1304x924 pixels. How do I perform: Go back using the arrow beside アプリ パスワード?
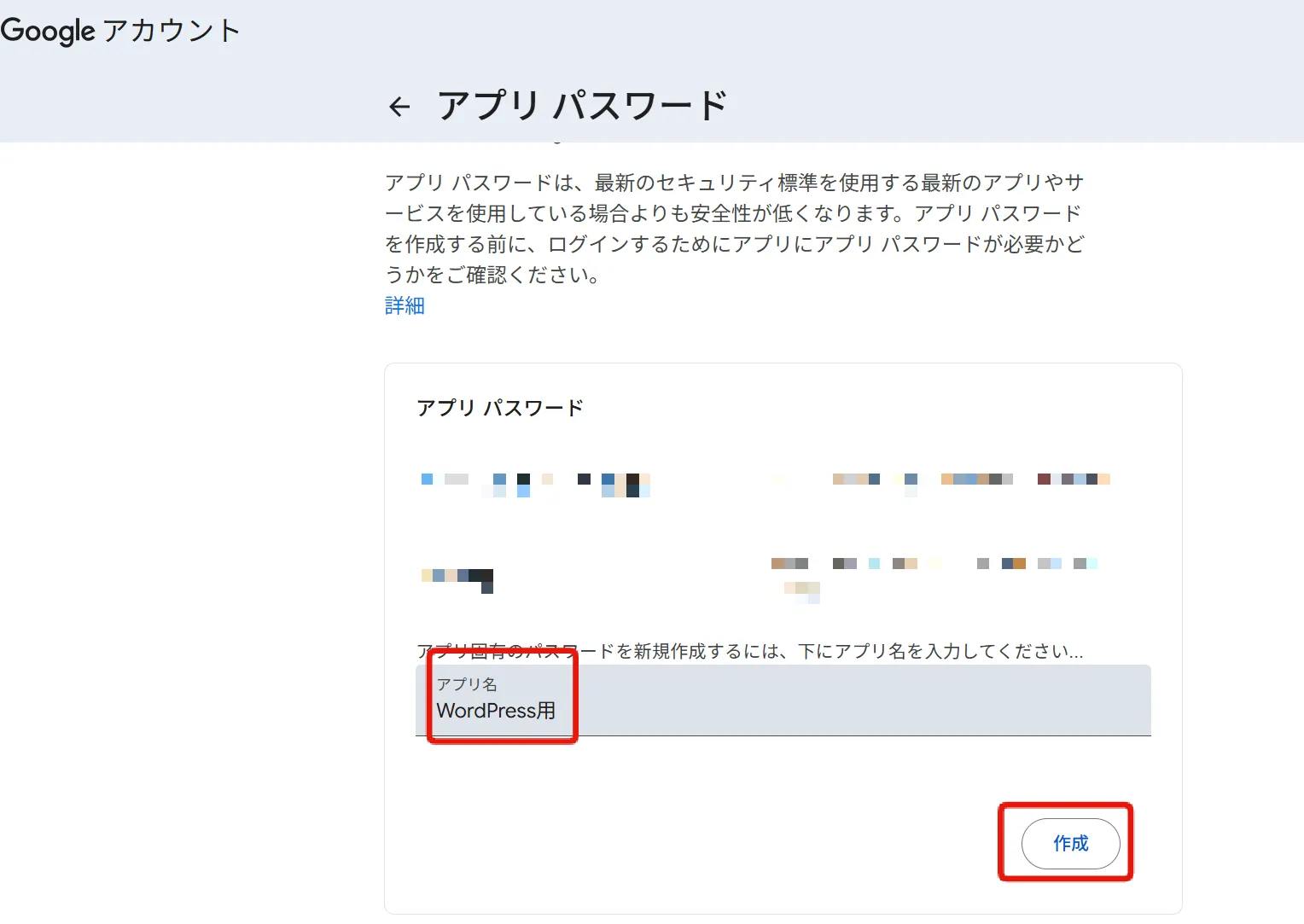click(x=399, y=107)
